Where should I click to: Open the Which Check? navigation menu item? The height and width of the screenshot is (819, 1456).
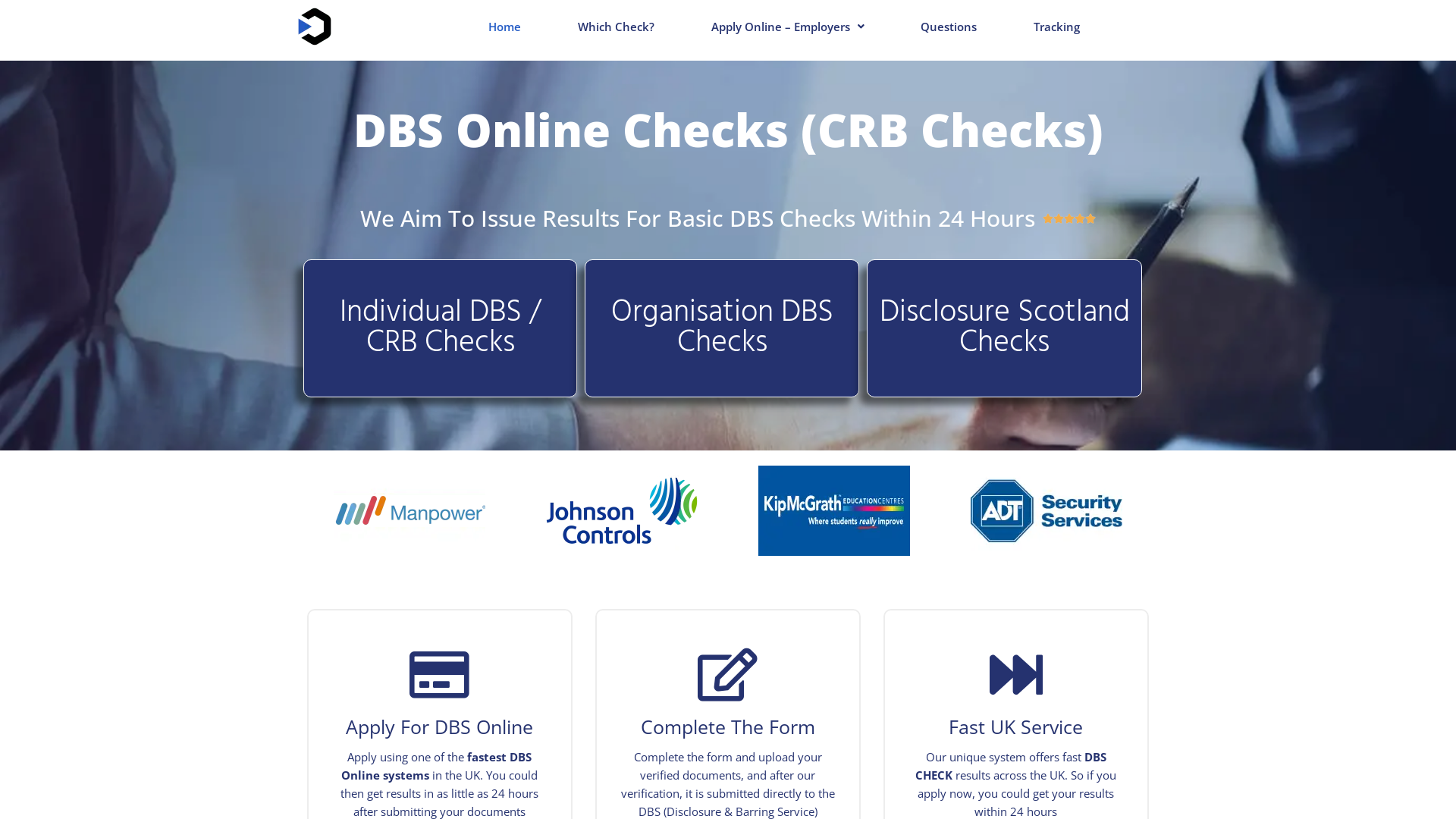click(615, 27)
